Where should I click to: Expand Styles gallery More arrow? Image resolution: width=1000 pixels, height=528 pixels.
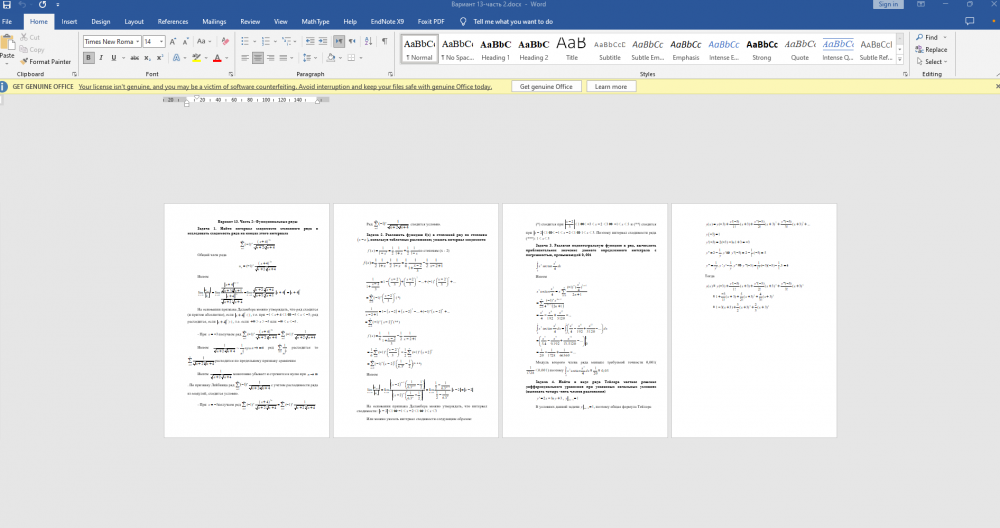coord(900,59)
